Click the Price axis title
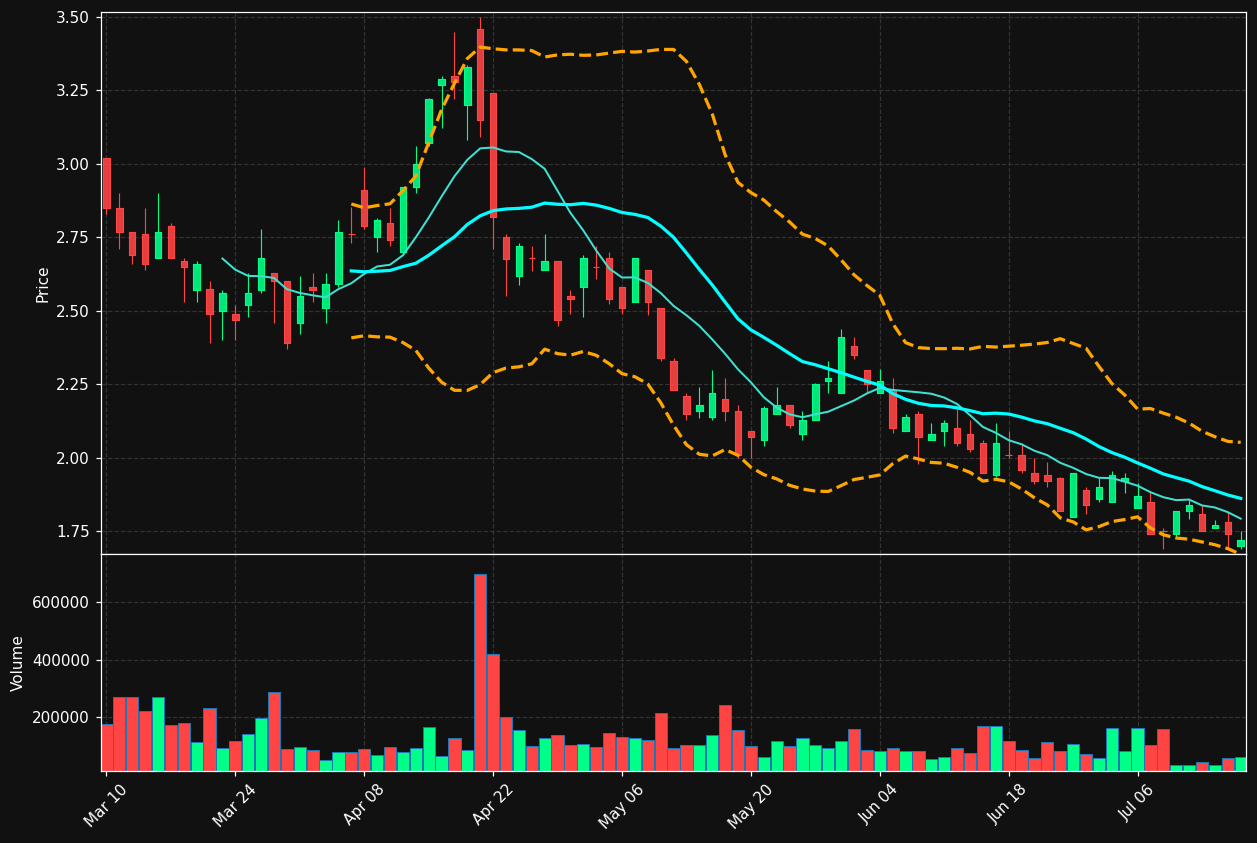Image resolution: width=1257 pixels, height=843 pixels. pyautogui.click(x=43, y=285)
